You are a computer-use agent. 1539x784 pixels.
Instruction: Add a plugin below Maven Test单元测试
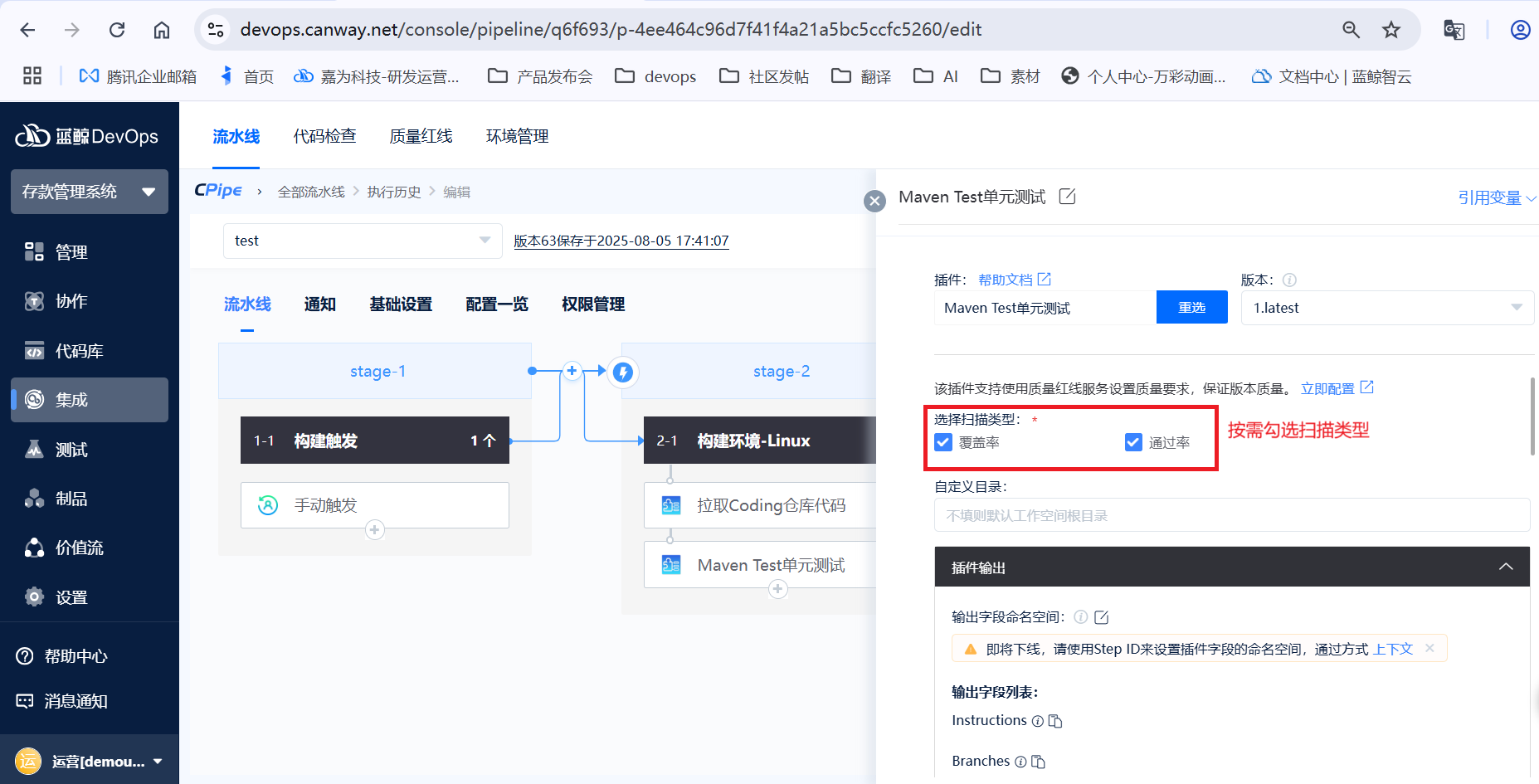(x=777, y=589)
